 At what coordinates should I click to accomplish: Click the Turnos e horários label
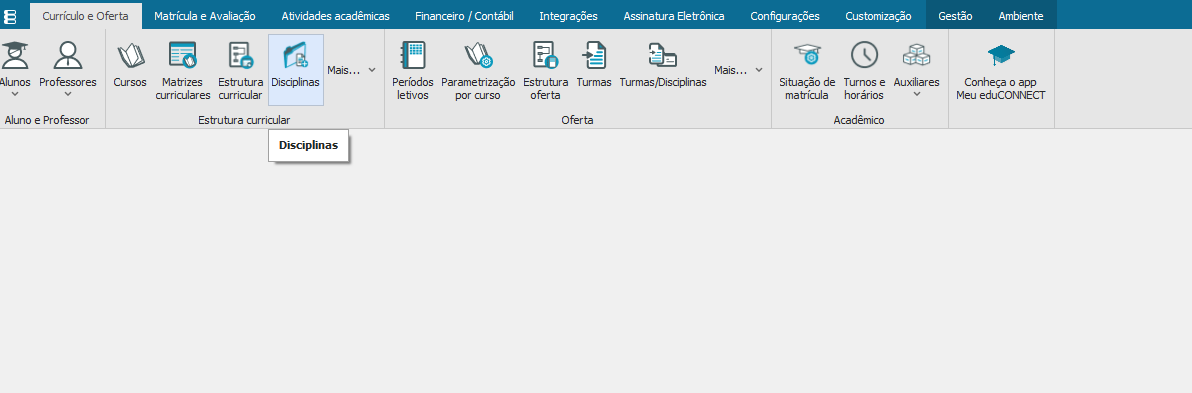point(864,89)
